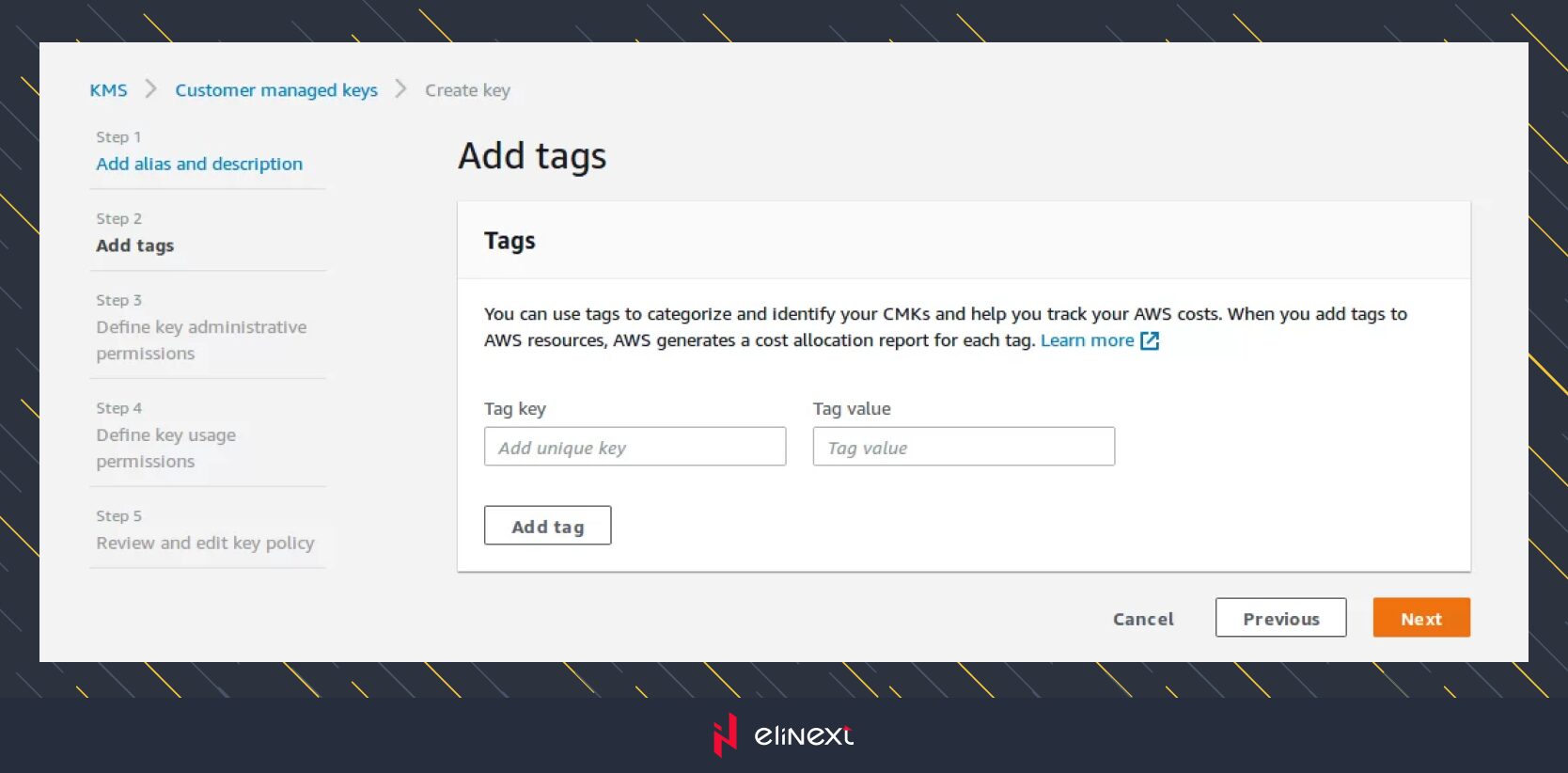Click the chevron after KMS breadcrumb
Image resolution: width=1568 pixels, height=773 pixels.
point(150,89)
